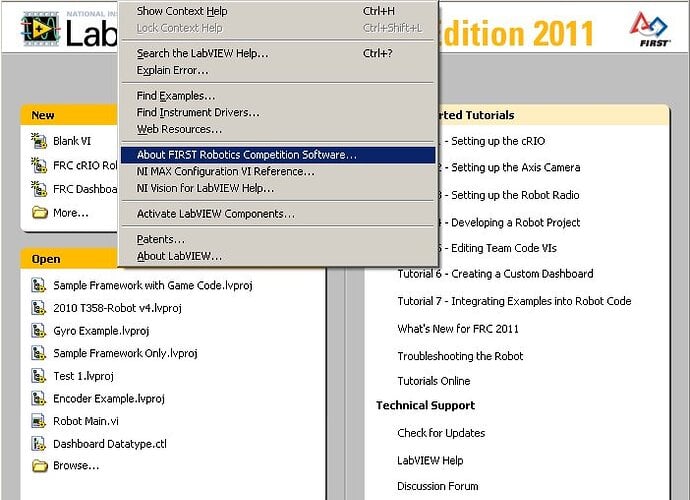690x500 pixels.
Task: Click the 2010 T358-Robot v4 project icon
Action: tap(39, 308)
